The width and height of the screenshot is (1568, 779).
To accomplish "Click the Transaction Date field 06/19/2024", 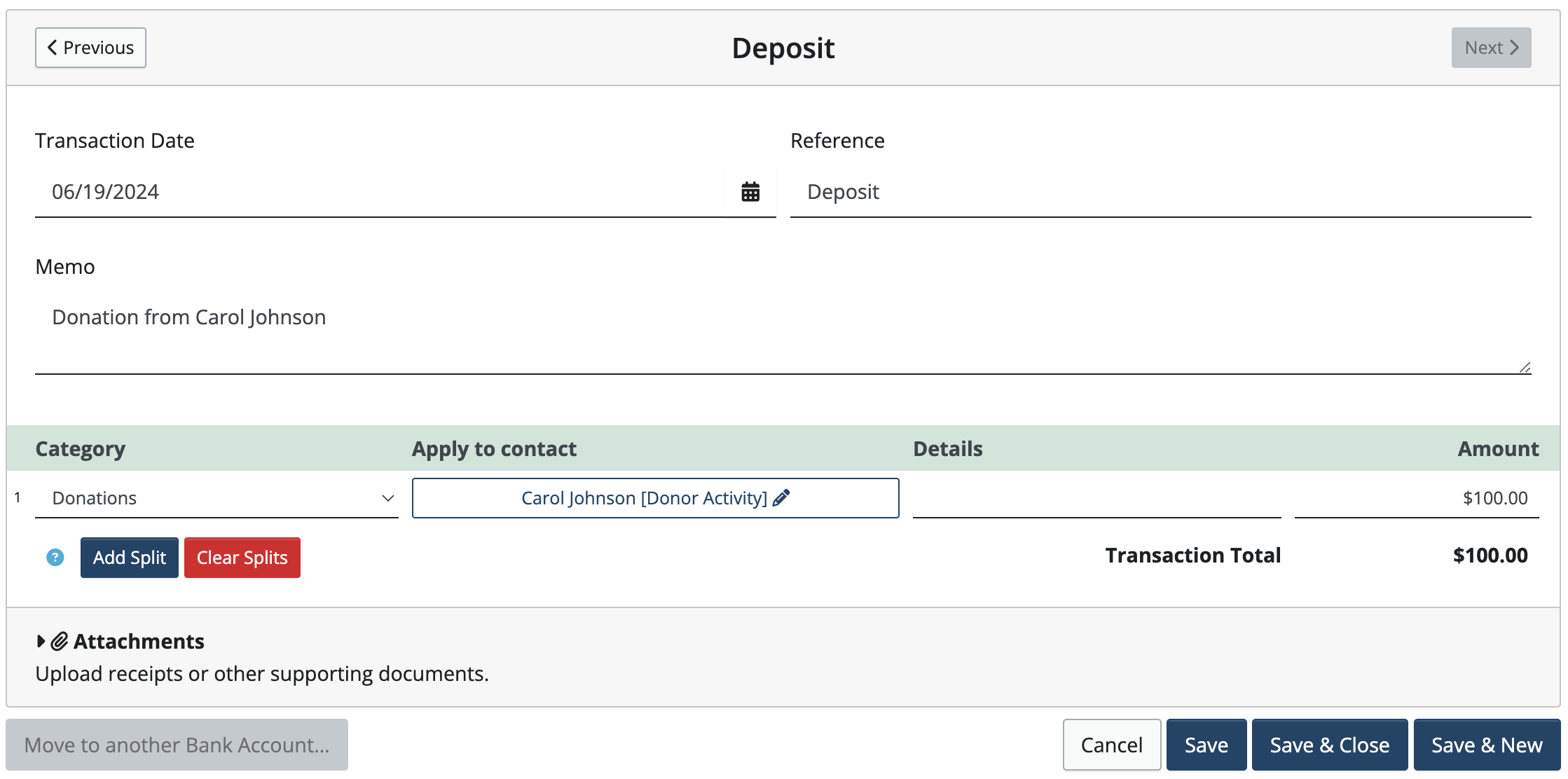I will pos(380,192).
